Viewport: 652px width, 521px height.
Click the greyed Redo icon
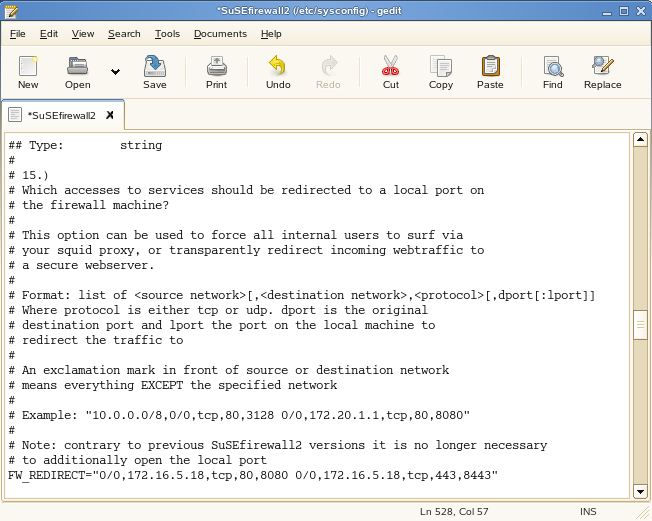(x=328, y=72)
